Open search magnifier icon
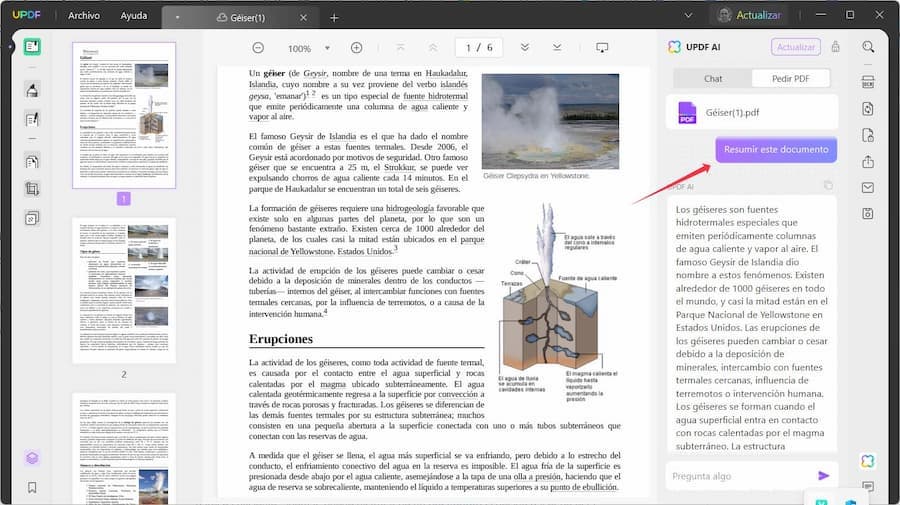This screenshot has width=900, height=505. click(x=868, y=47)
